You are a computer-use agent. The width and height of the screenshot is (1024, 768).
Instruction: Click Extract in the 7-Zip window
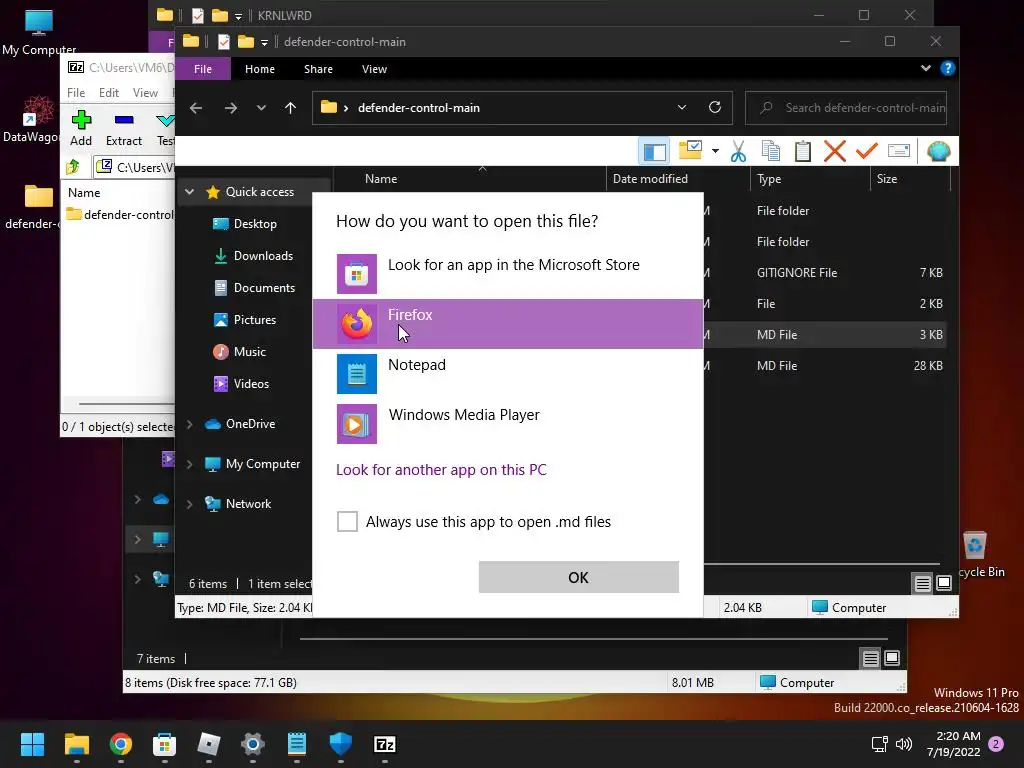pos(124,129)
